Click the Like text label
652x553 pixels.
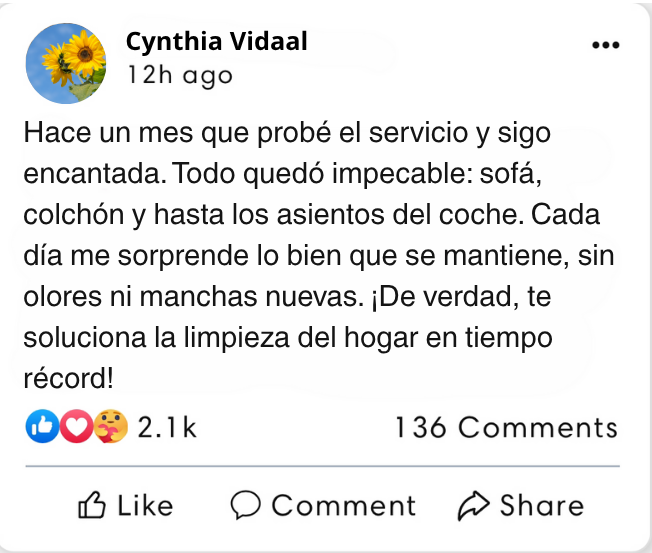click(x=144, y=506)
